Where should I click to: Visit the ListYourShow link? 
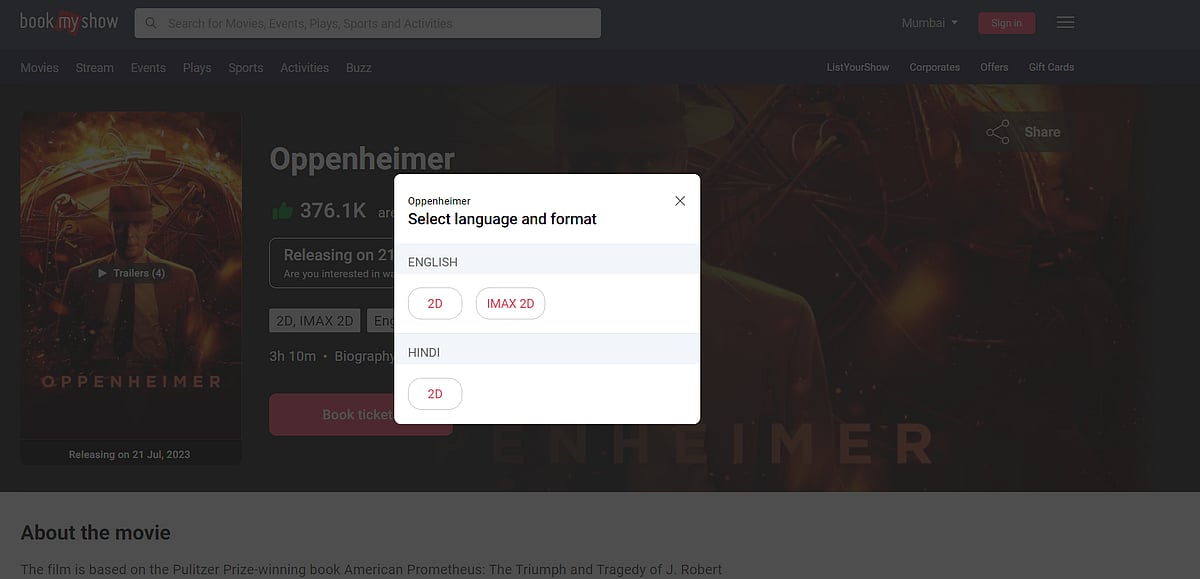[x=857, y=68]
